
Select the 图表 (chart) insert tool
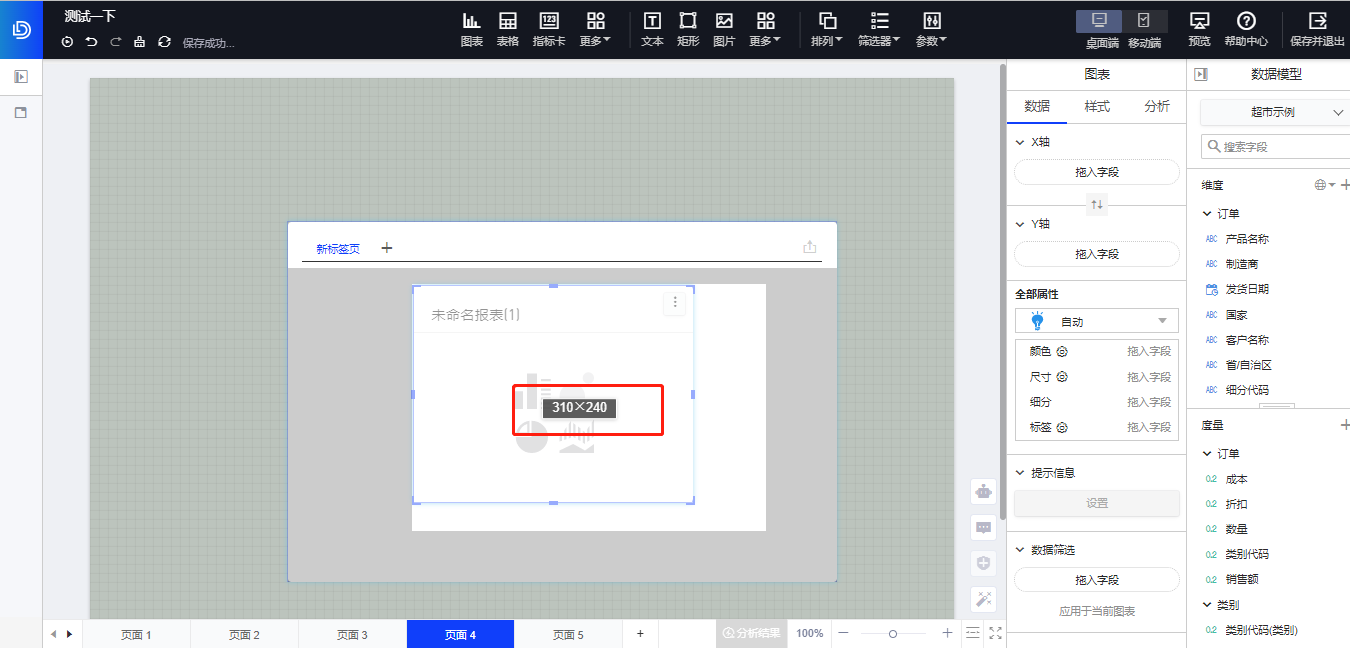click(x=471, y=27)
